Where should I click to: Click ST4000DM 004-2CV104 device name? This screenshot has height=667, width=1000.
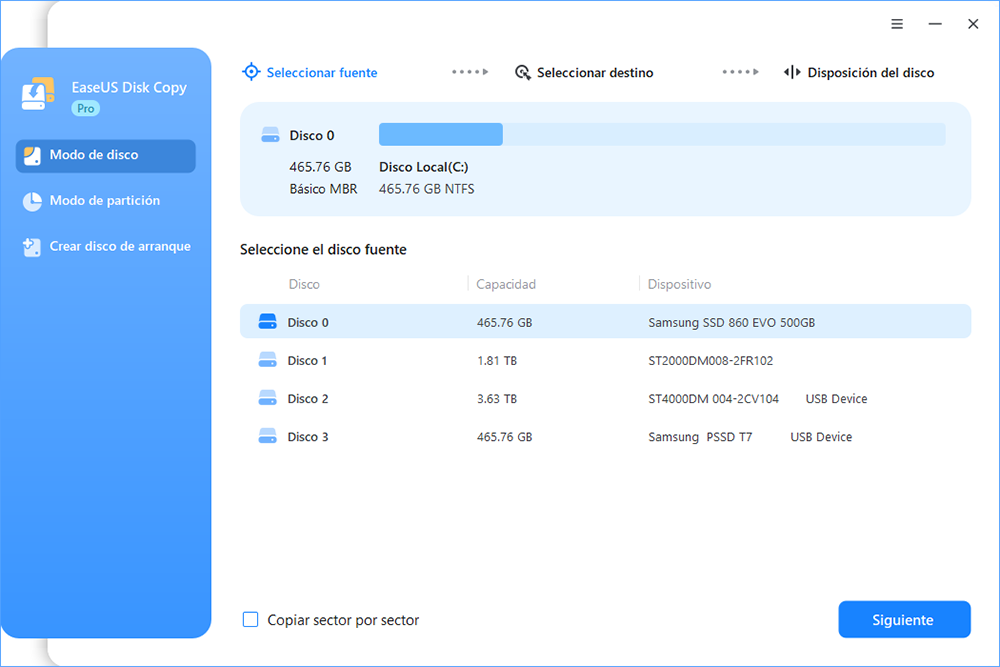(x=714, y=399)
